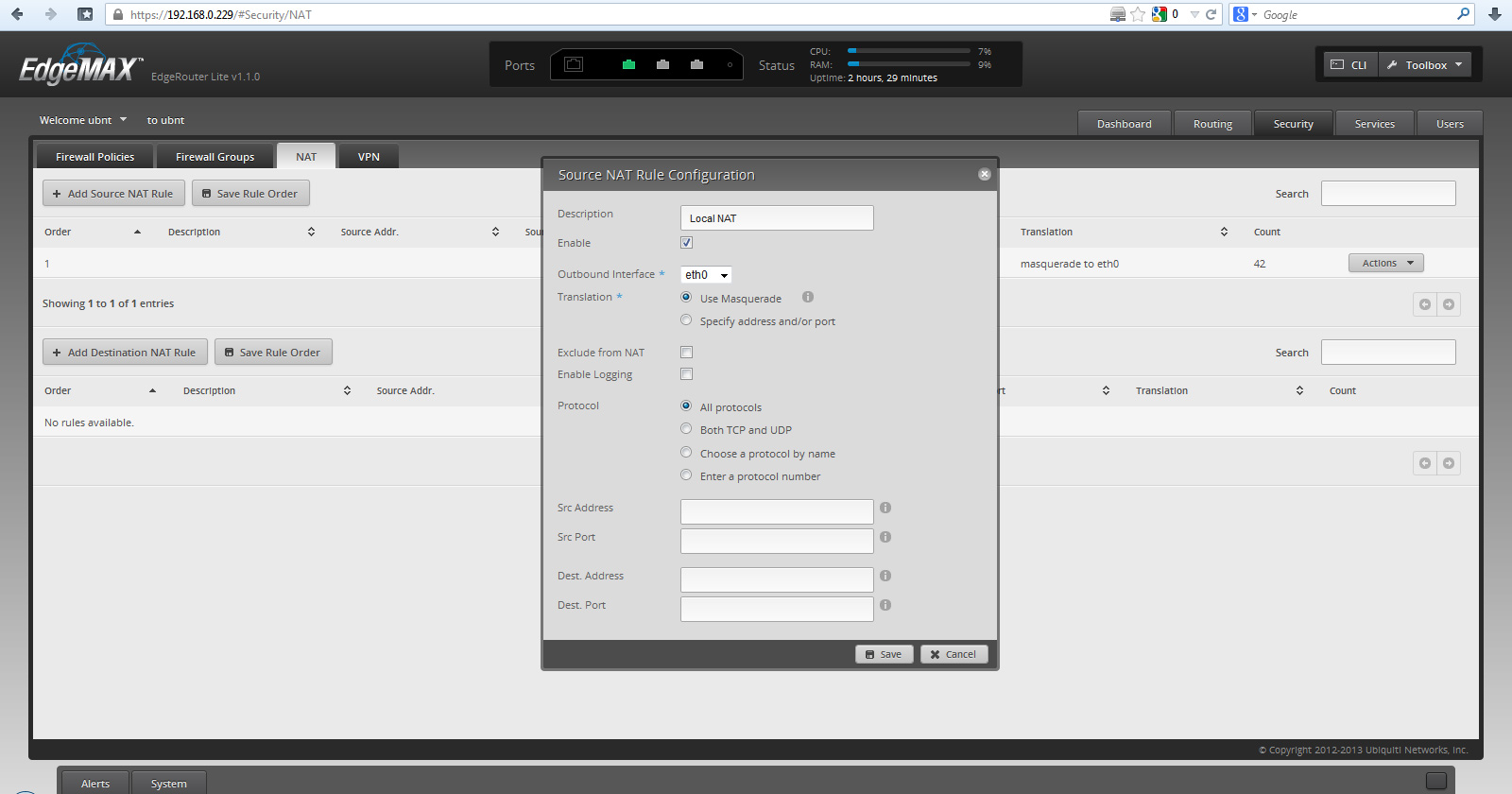Select Use Masquerade radio option

pos(687,297)
